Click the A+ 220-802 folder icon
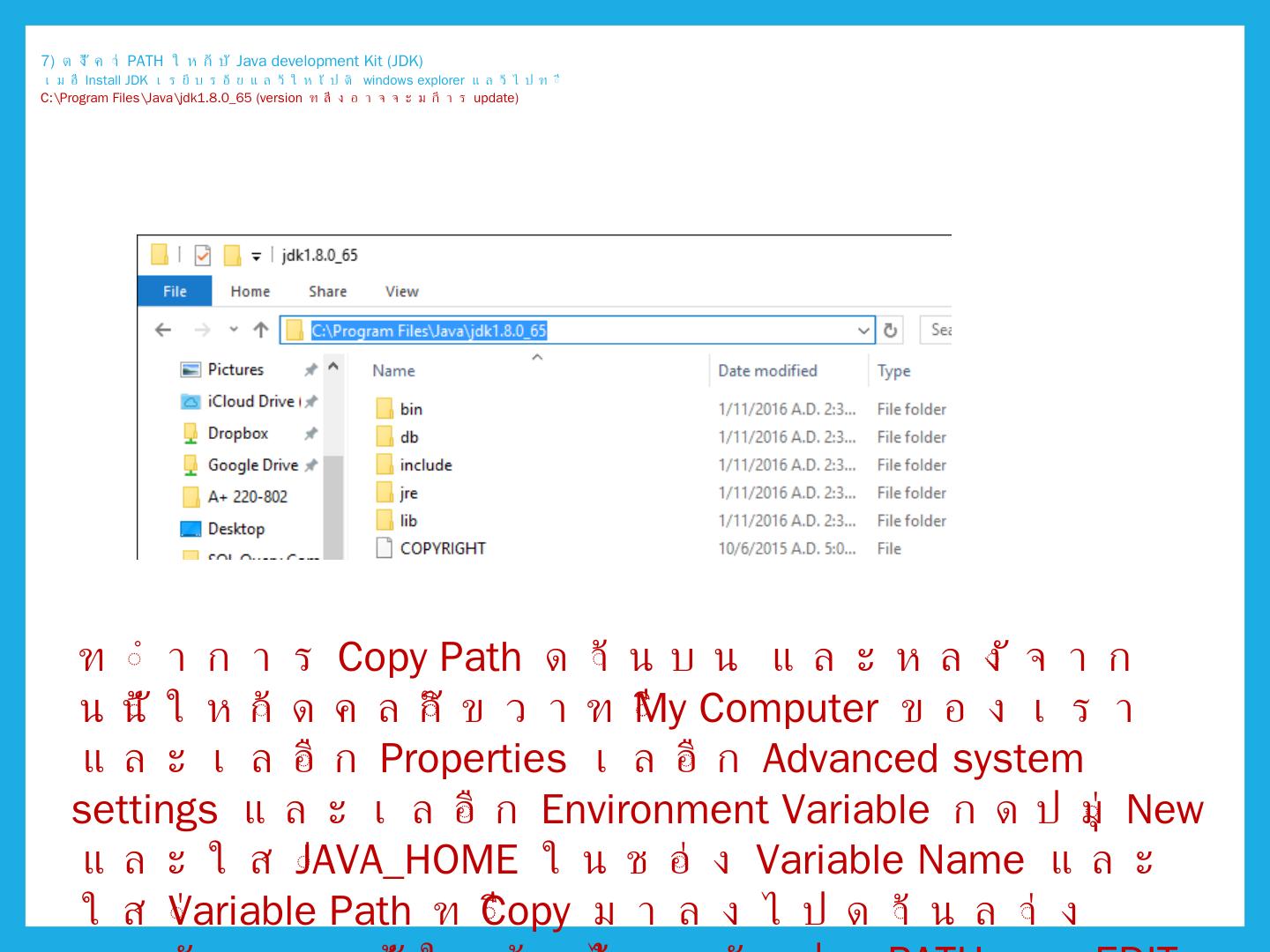 point(190,497)
